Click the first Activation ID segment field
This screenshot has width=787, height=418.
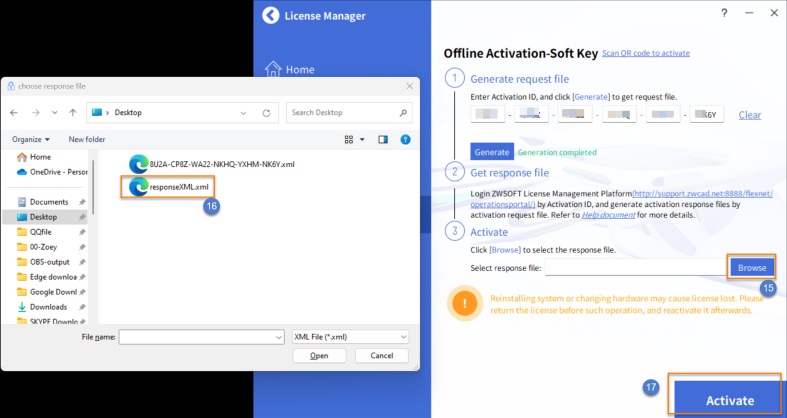pos(488,114)
